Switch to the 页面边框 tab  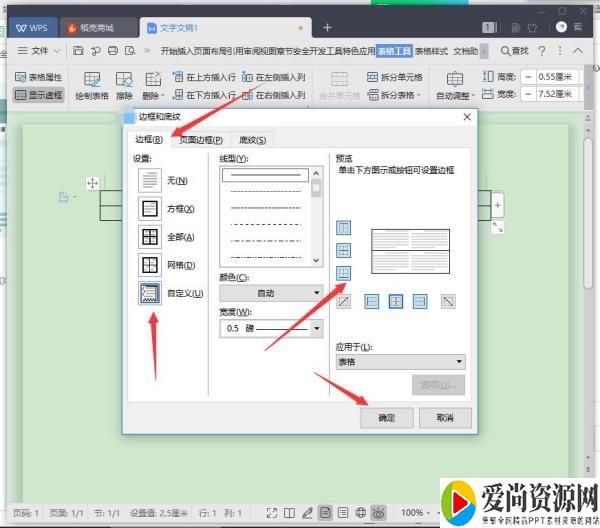coord(201,140)
